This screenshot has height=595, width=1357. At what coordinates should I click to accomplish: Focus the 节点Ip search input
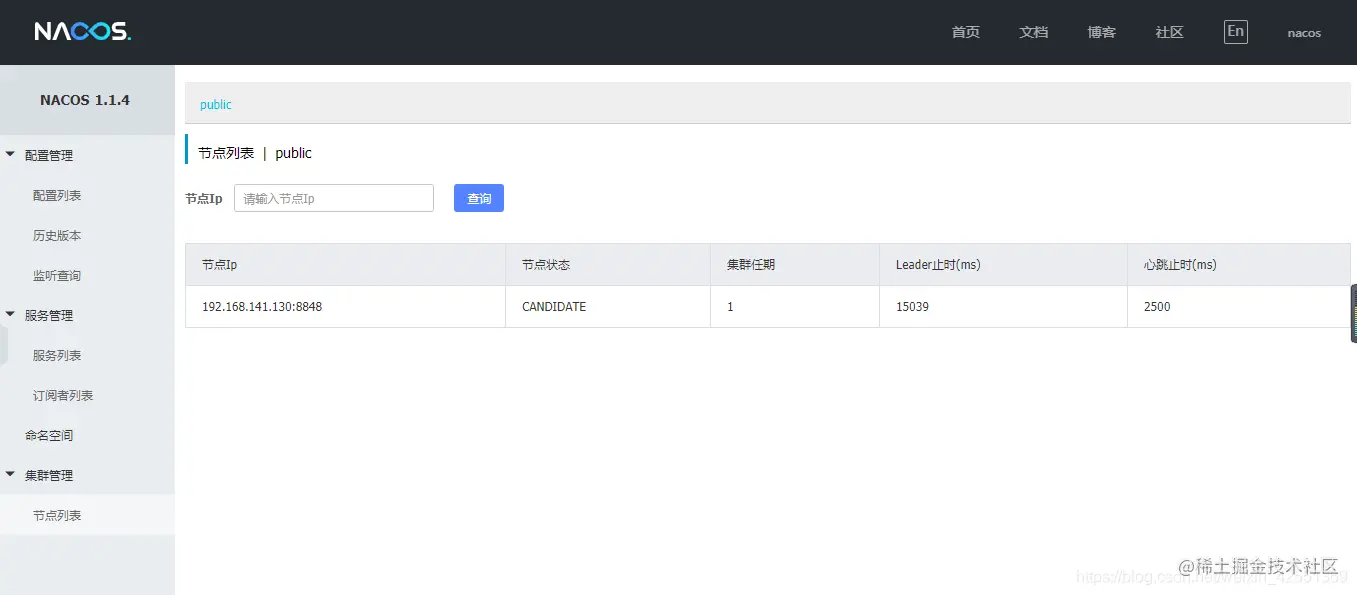(334, 198)
